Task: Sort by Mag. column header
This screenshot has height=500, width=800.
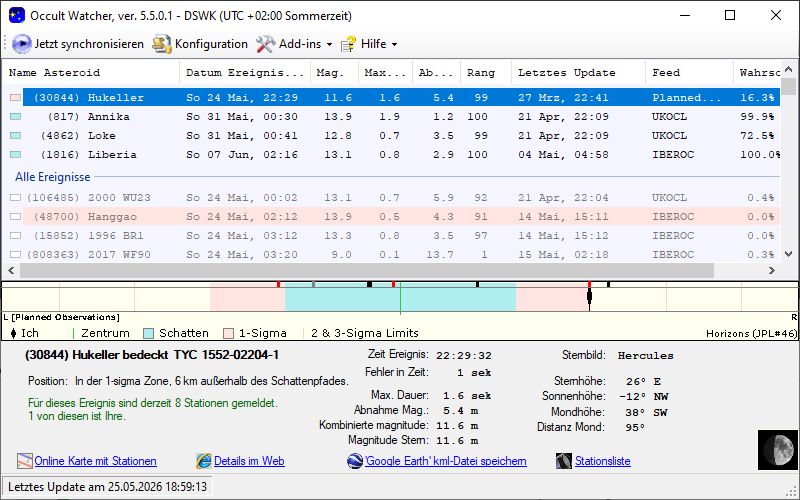Action: tap(334, 73)
